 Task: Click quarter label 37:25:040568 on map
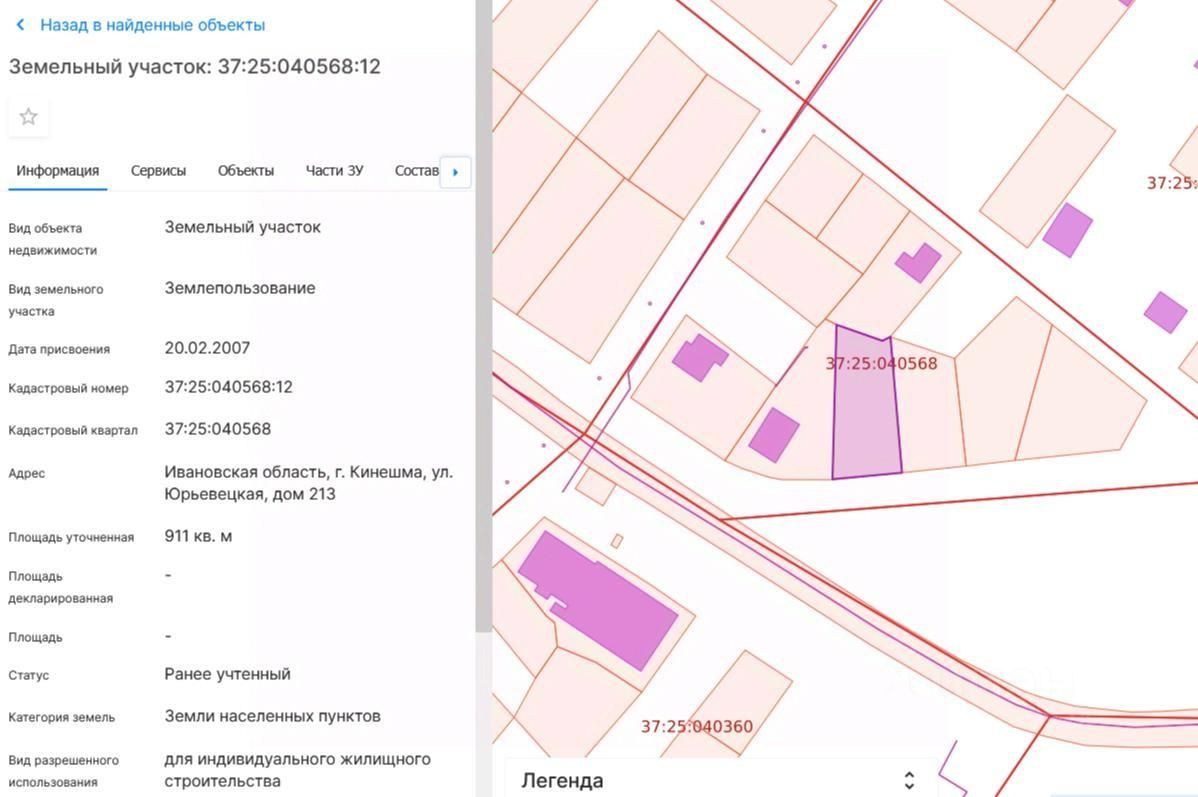881,363
